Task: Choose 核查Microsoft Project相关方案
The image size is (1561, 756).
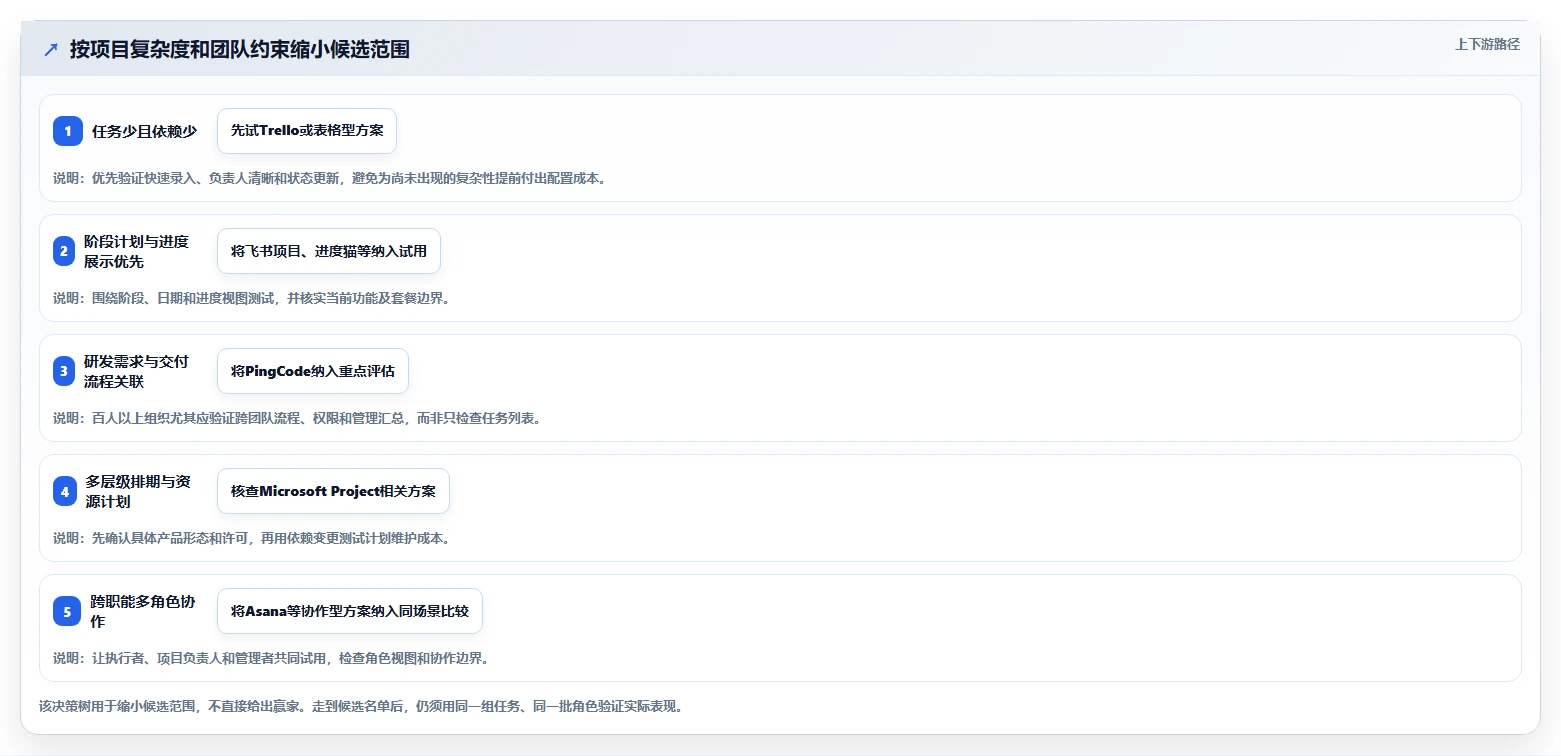Action: [x=333, y=491]
